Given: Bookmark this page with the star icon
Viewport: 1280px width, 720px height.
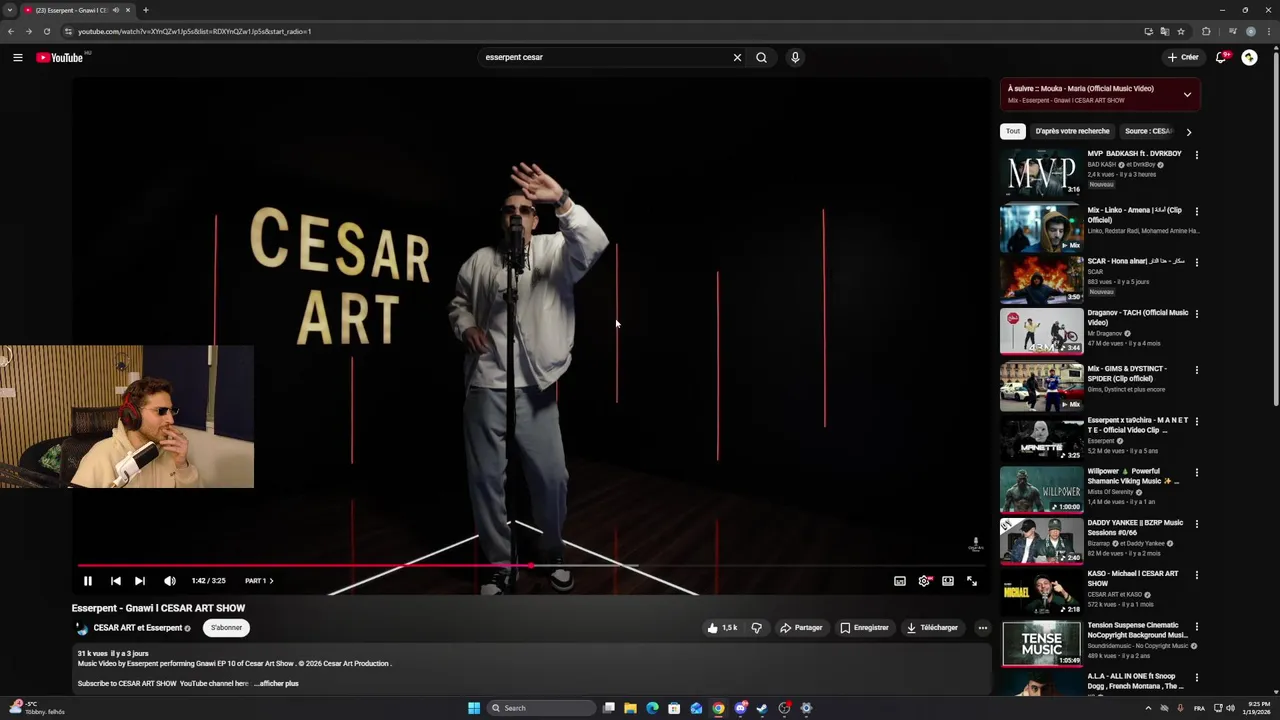Looking at the screenshot, I should (x=1181, y=31).
